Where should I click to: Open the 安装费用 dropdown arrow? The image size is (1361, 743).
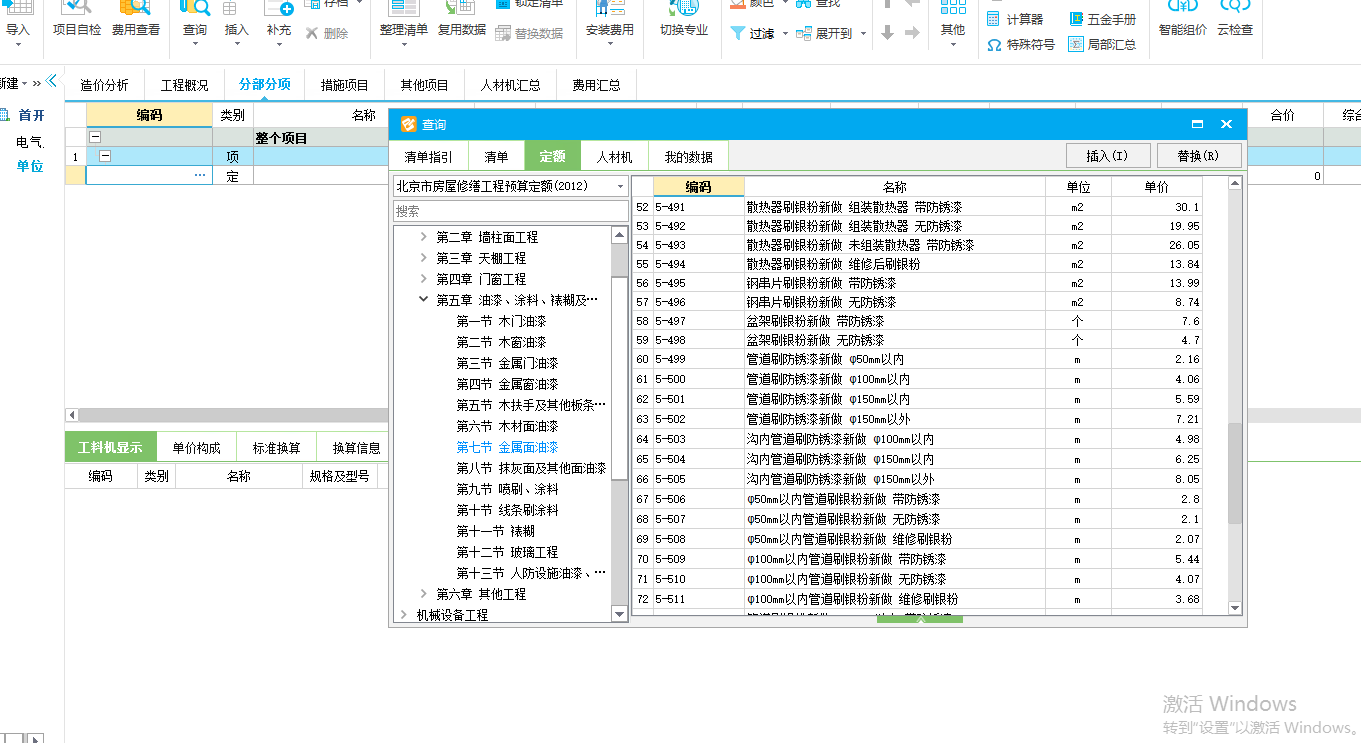tap(610, 45)
